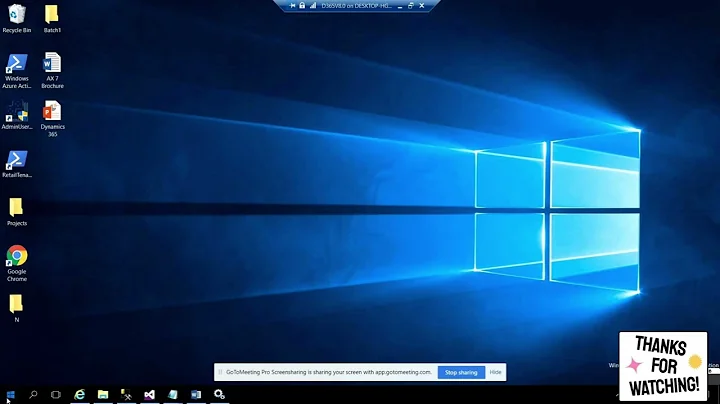This screenshot has width=720, height=404.
Task: Switch to Visual Studio in taskbar
Action: point(149,394)
